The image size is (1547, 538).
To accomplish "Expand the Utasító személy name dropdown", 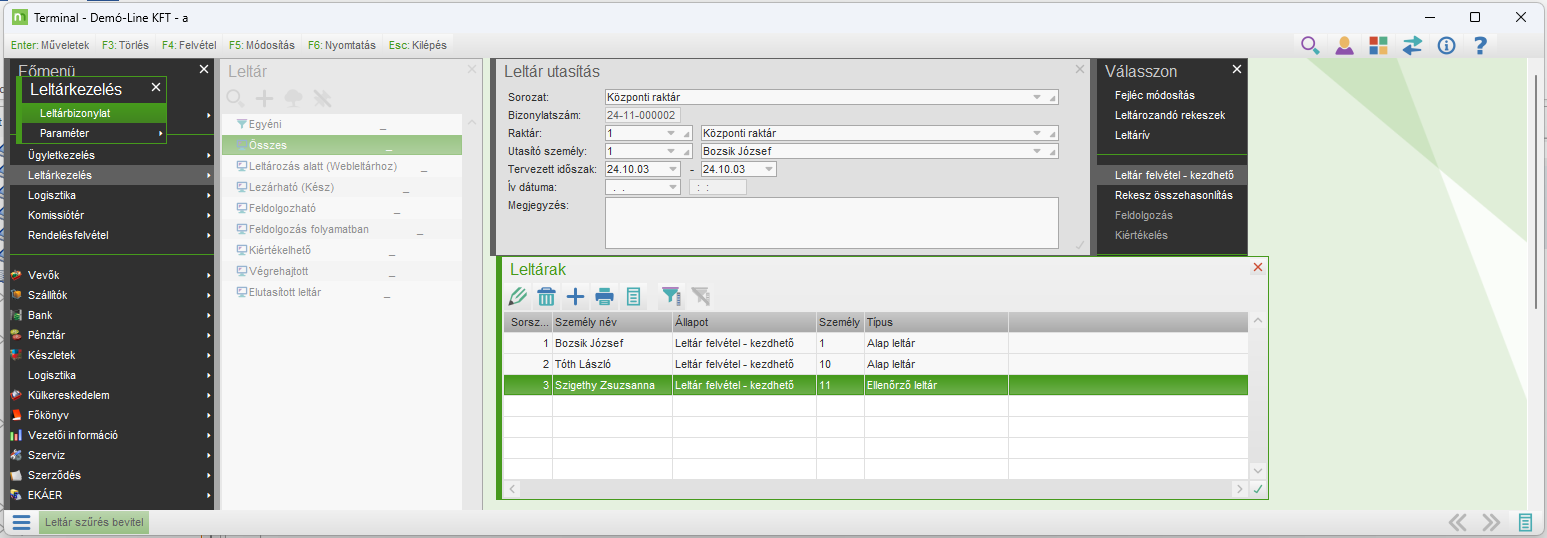I will (x=1037, y=151).
